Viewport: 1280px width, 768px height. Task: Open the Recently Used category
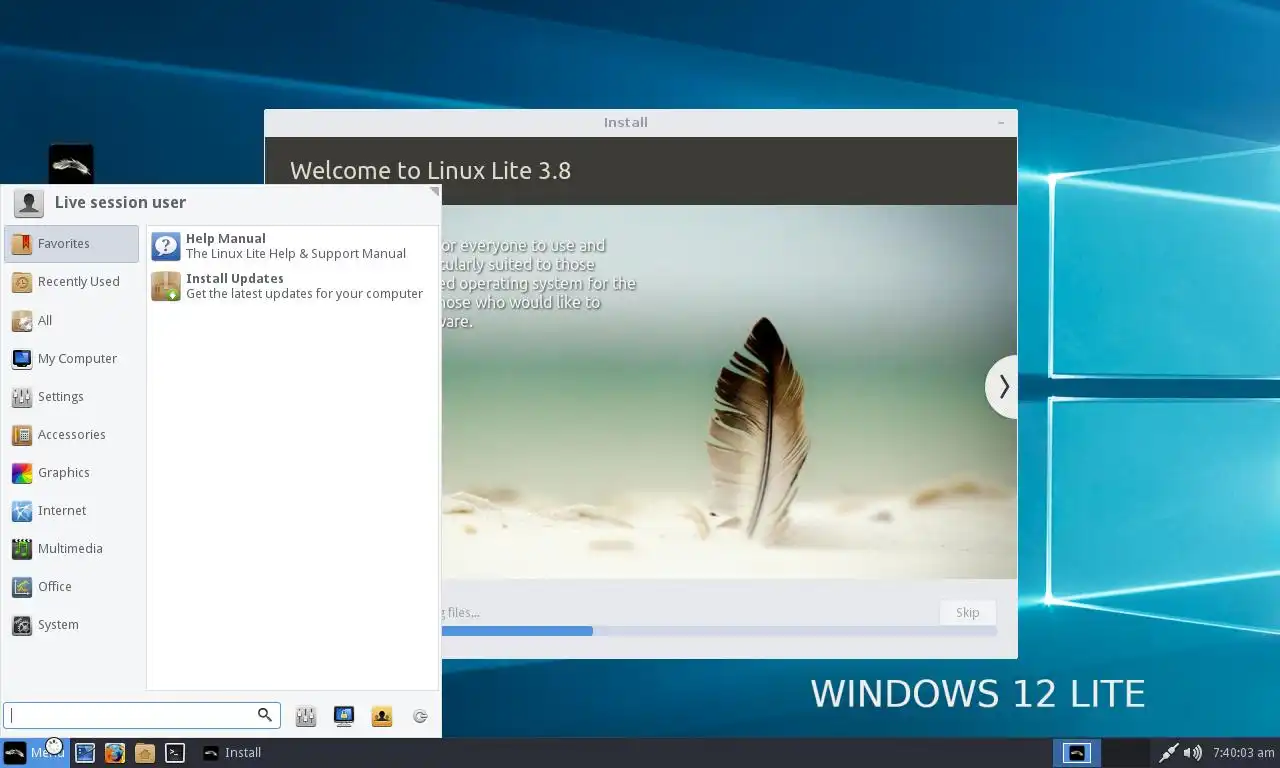point(72,282)
